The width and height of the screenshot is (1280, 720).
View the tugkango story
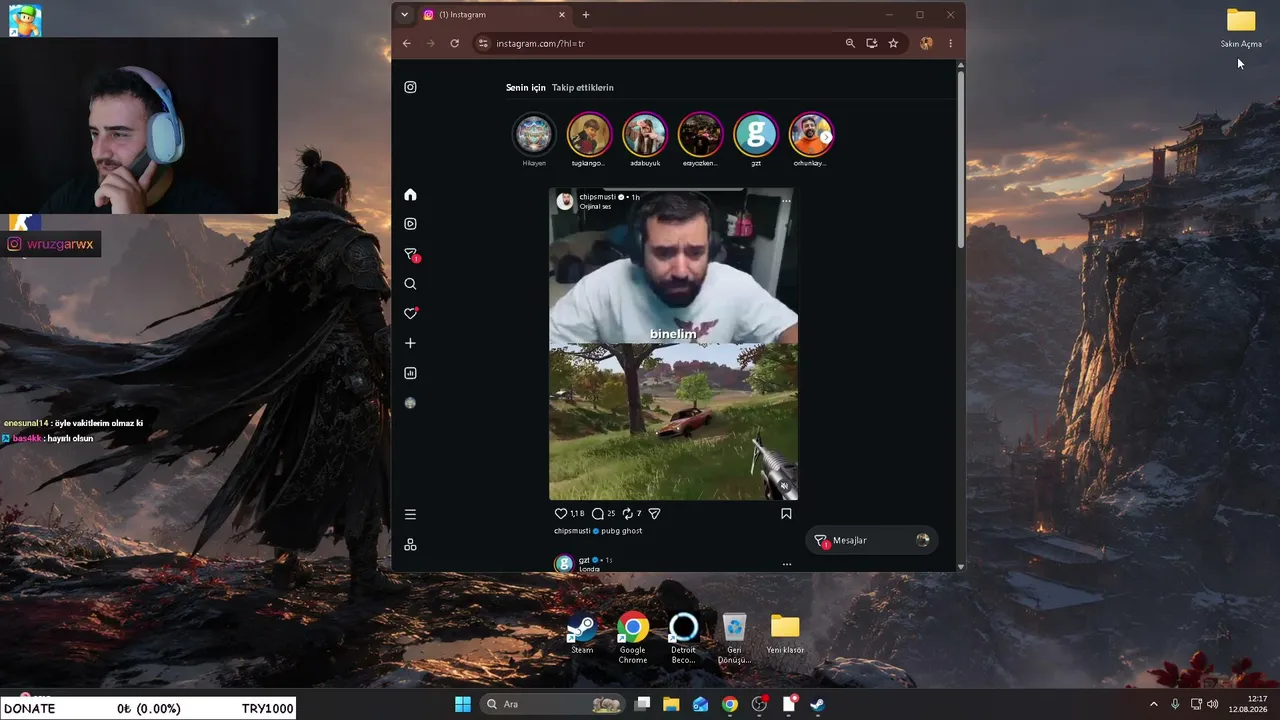[x=590, y=135]
